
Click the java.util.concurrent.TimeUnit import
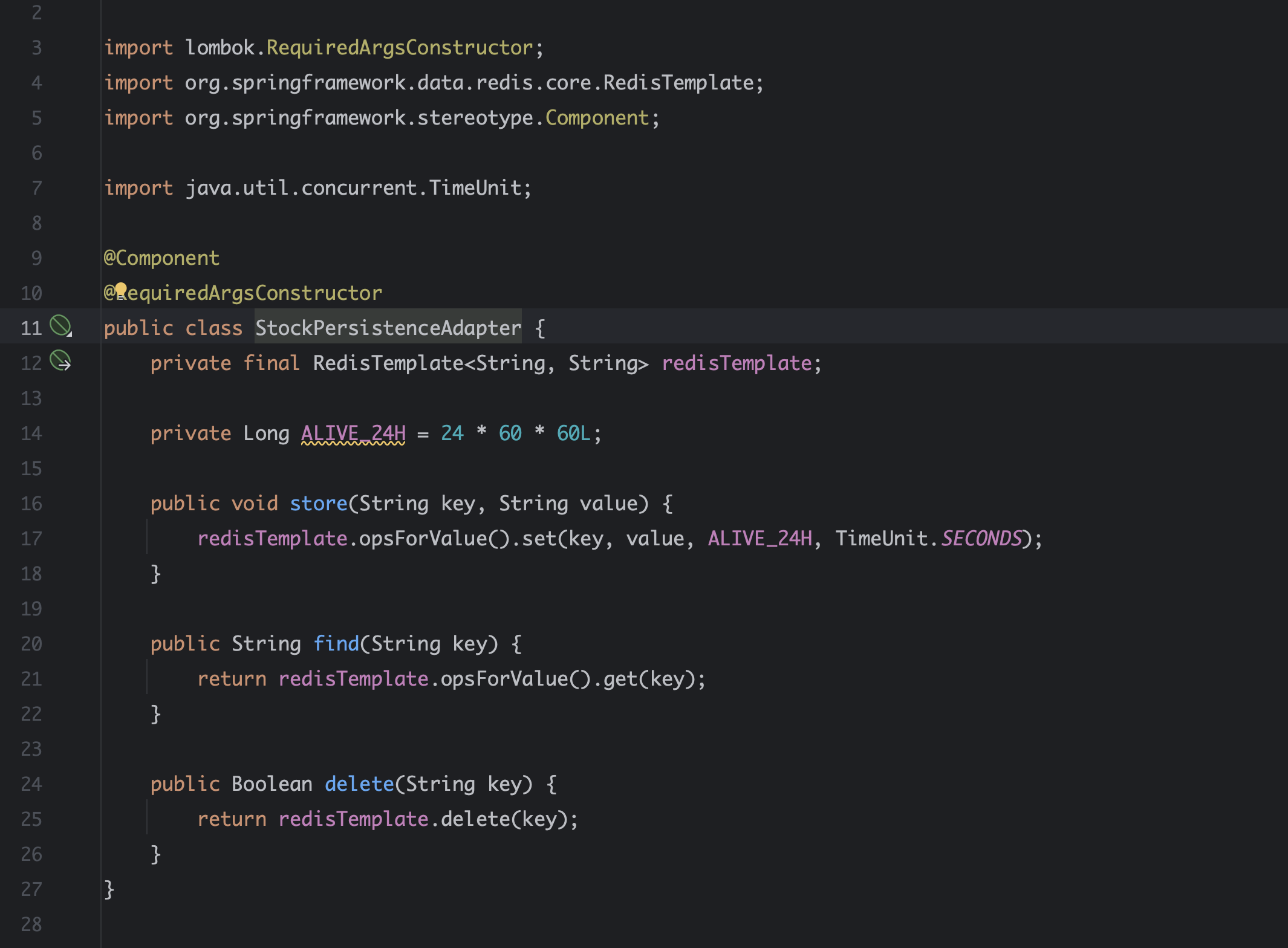coord(317,187)
